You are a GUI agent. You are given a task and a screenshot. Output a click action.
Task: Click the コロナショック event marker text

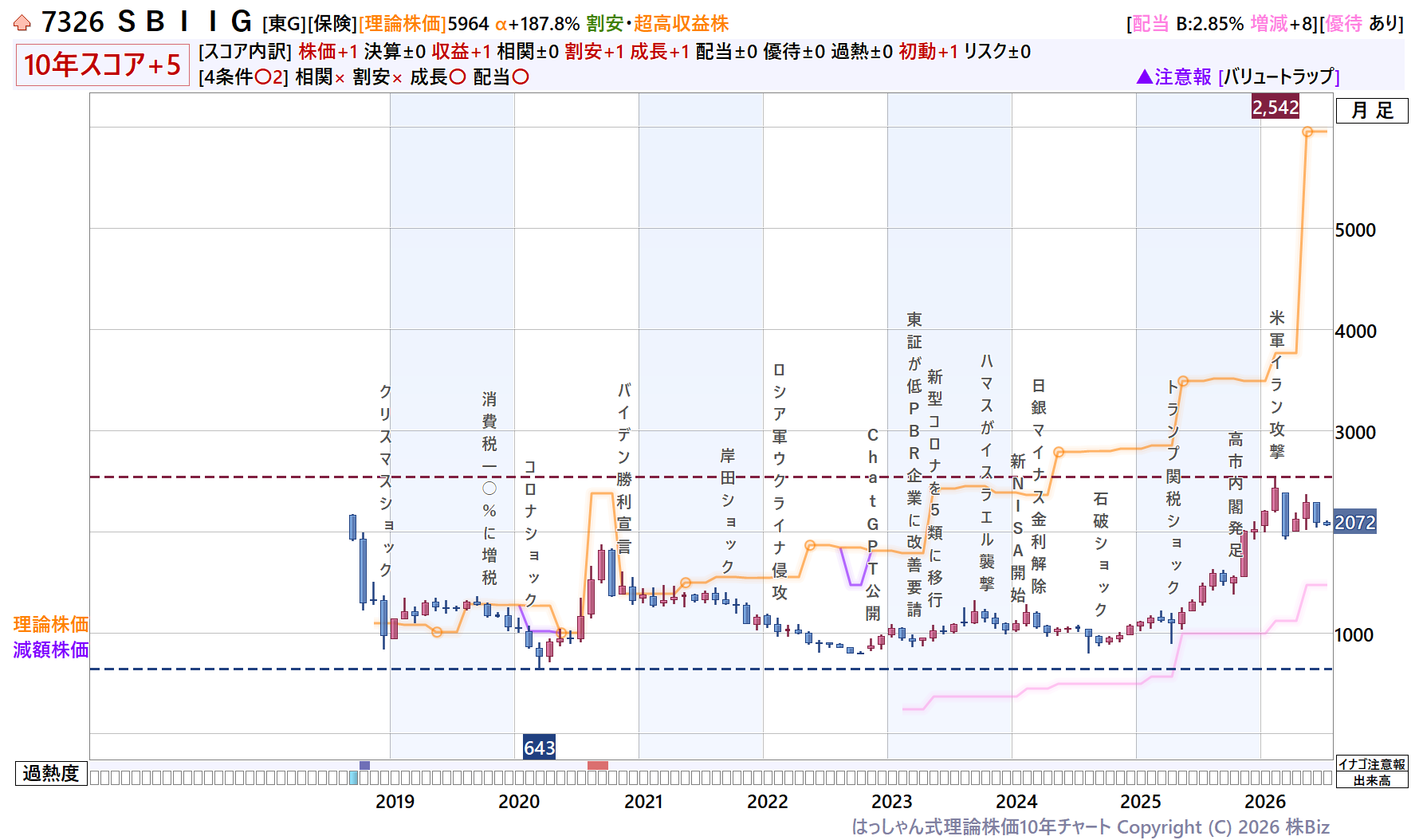coord(531,532)
